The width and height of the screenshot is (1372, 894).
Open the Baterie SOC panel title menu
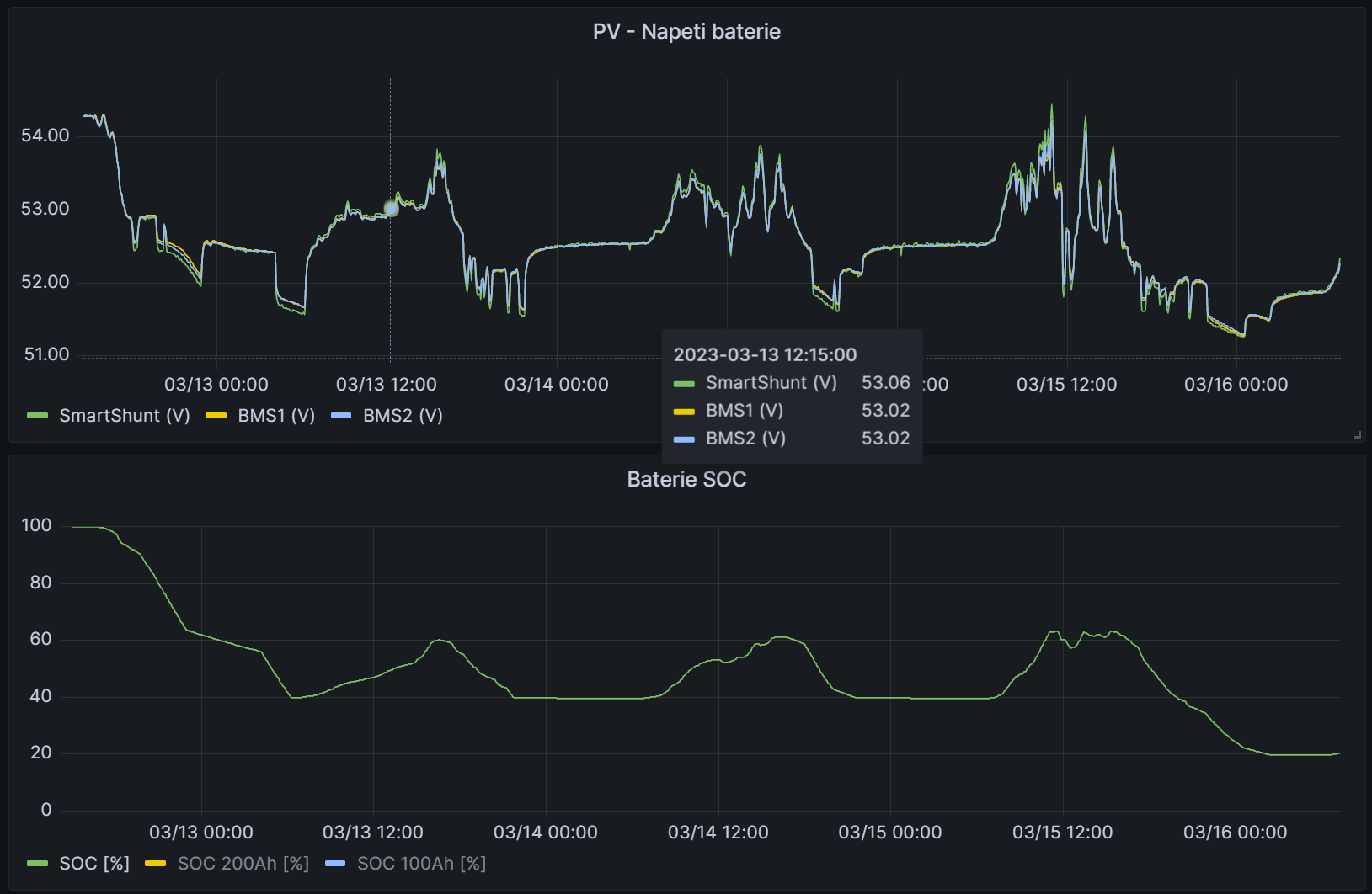coord(686,480)
